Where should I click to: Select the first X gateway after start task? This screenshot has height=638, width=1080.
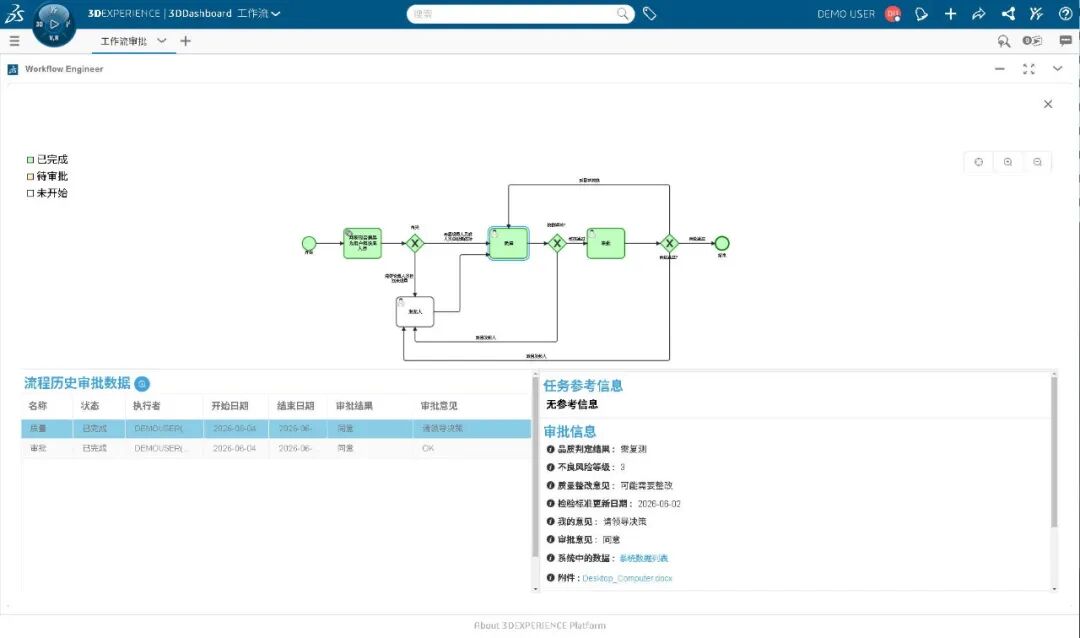(415, 243)
